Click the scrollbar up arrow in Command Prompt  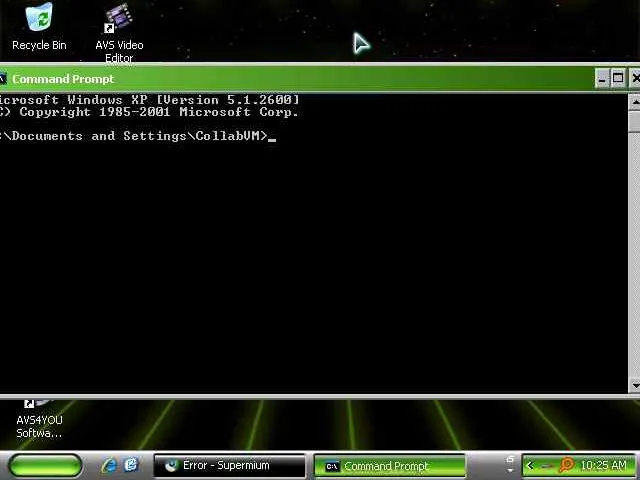[634, 102]
